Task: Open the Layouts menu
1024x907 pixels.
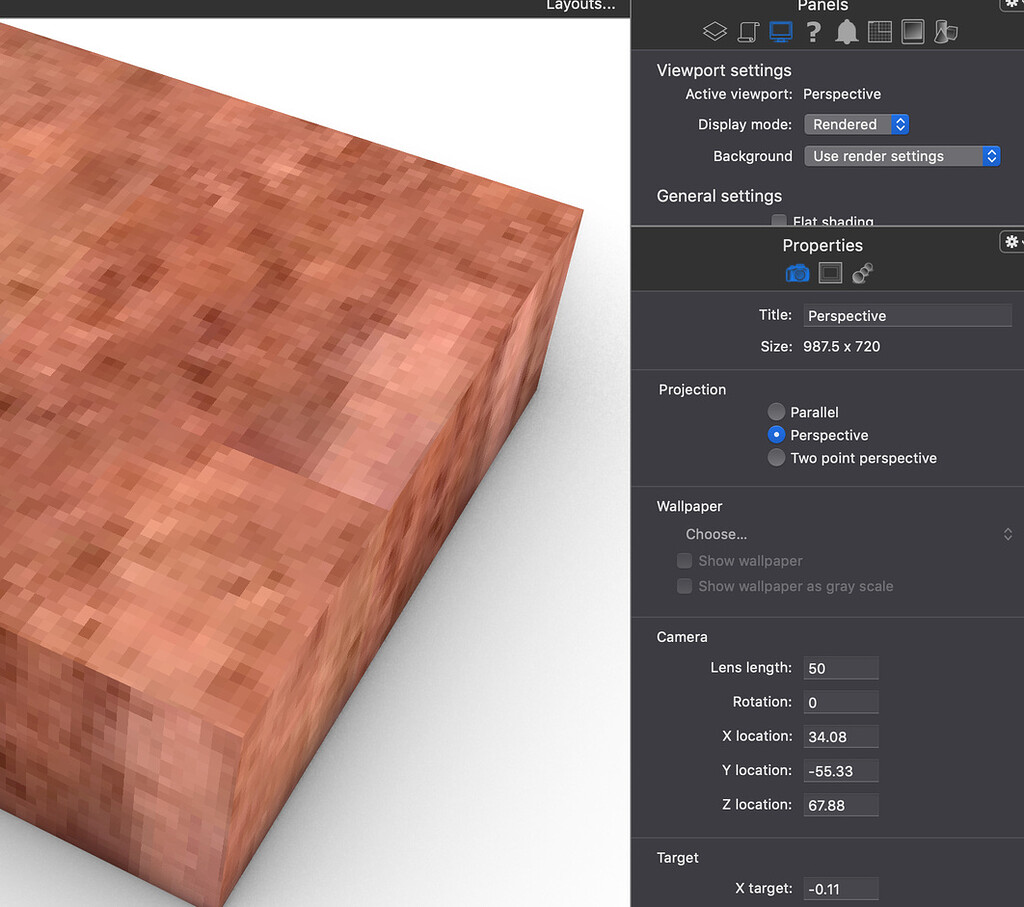Action: coord(580,5)
